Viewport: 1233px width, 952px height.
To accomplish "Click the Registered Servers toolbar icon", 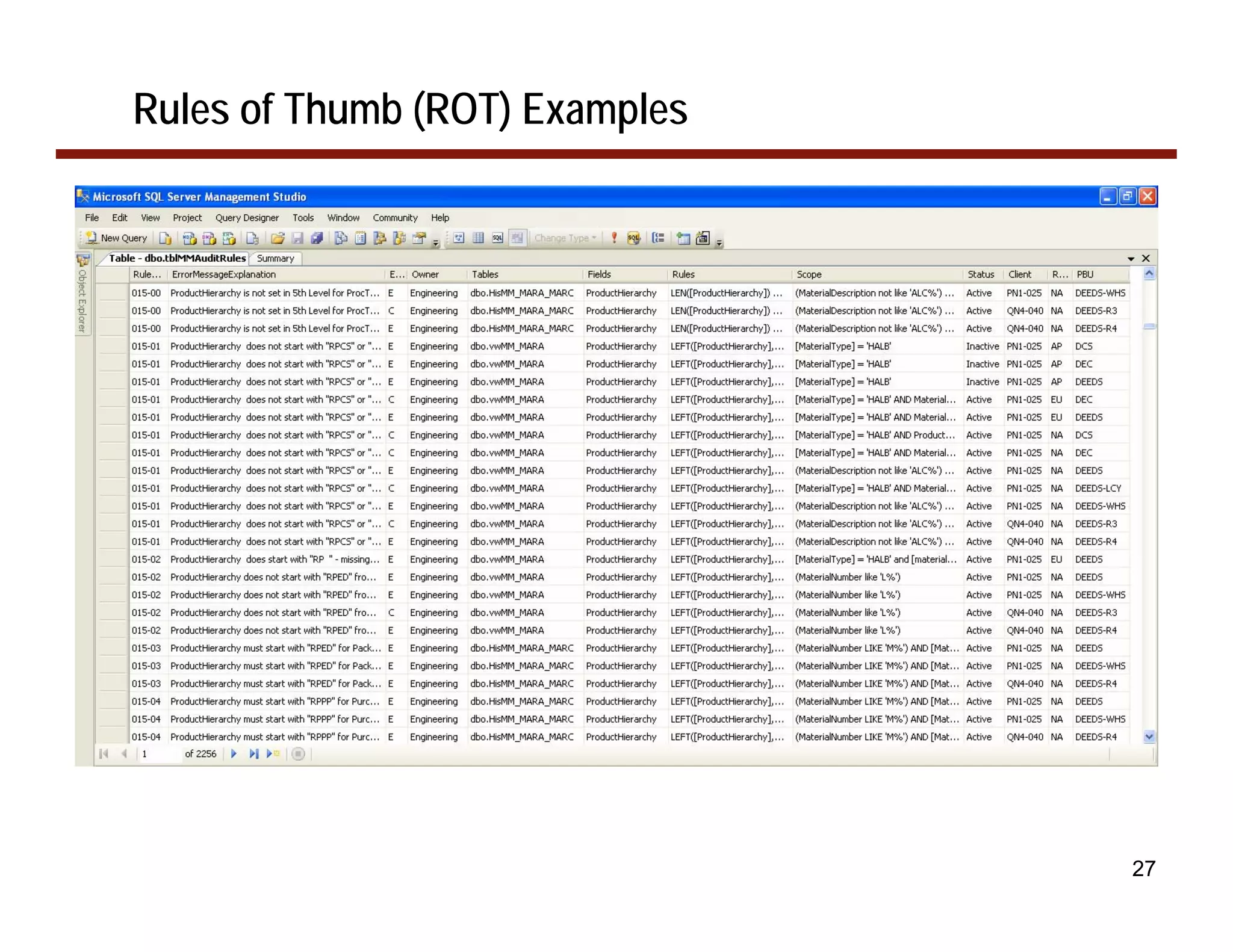I will pos(341,238).
